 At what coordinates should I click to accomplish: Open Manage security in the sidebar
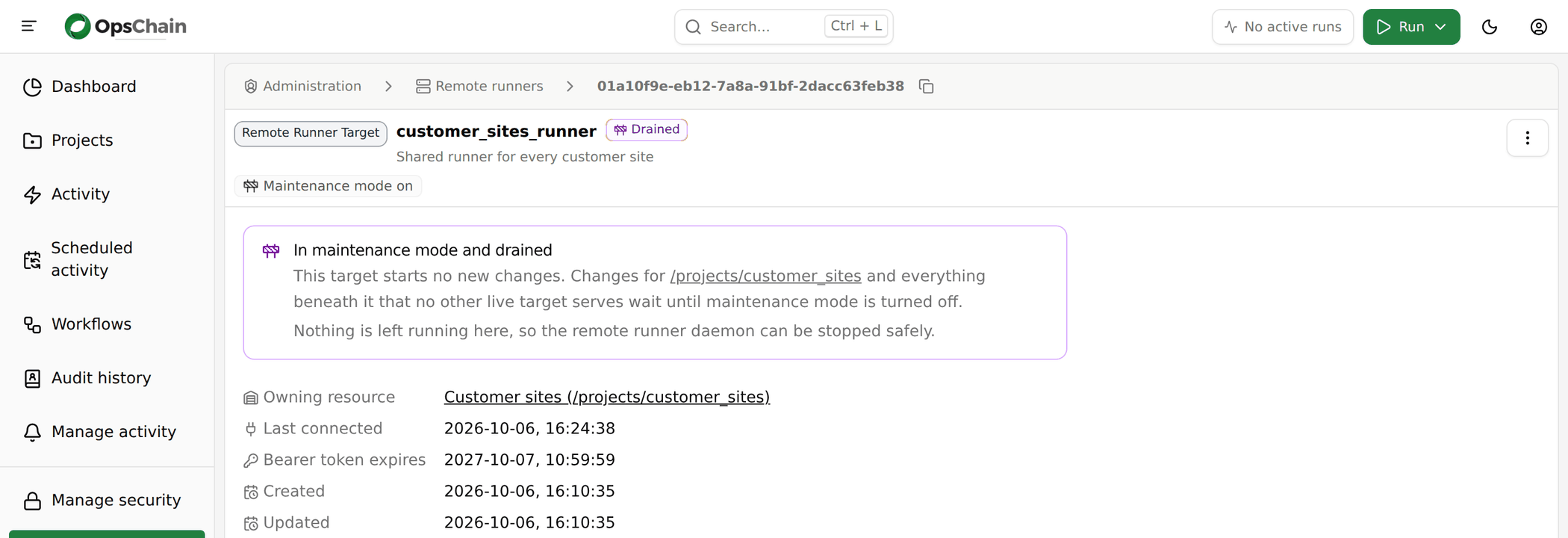click(x=107, y=501)
